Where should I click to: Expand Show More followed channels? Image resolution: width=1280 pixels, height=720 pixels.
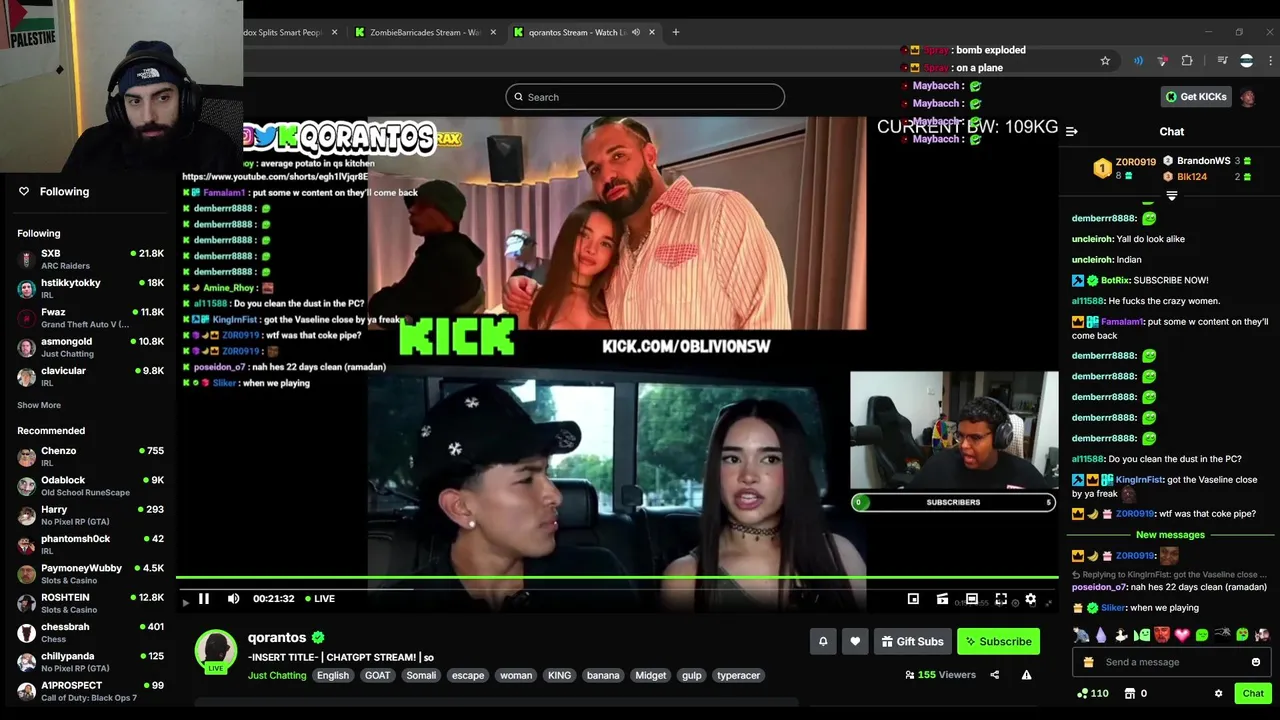39,405
